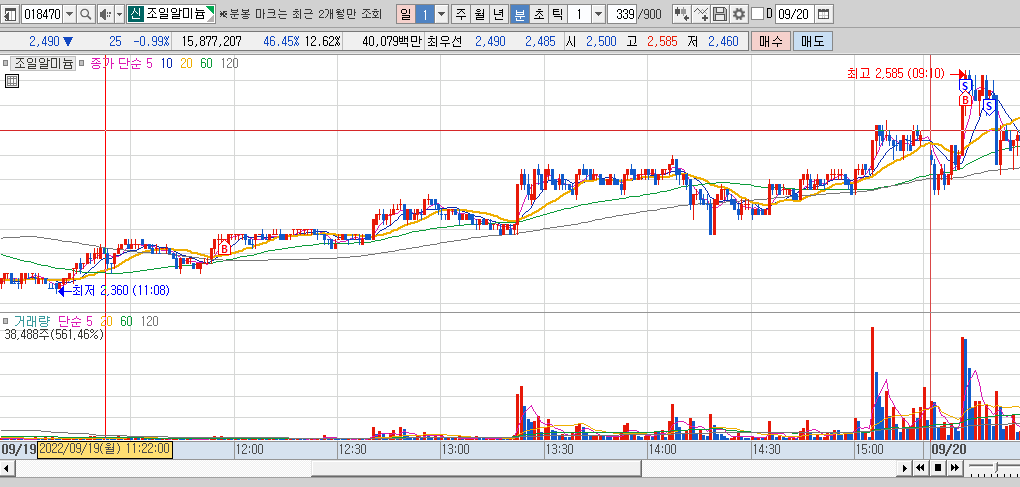Click the add indicator line icon
Image resolution: width=1020 pixels, height=487 pixels.
pos(701,14)
